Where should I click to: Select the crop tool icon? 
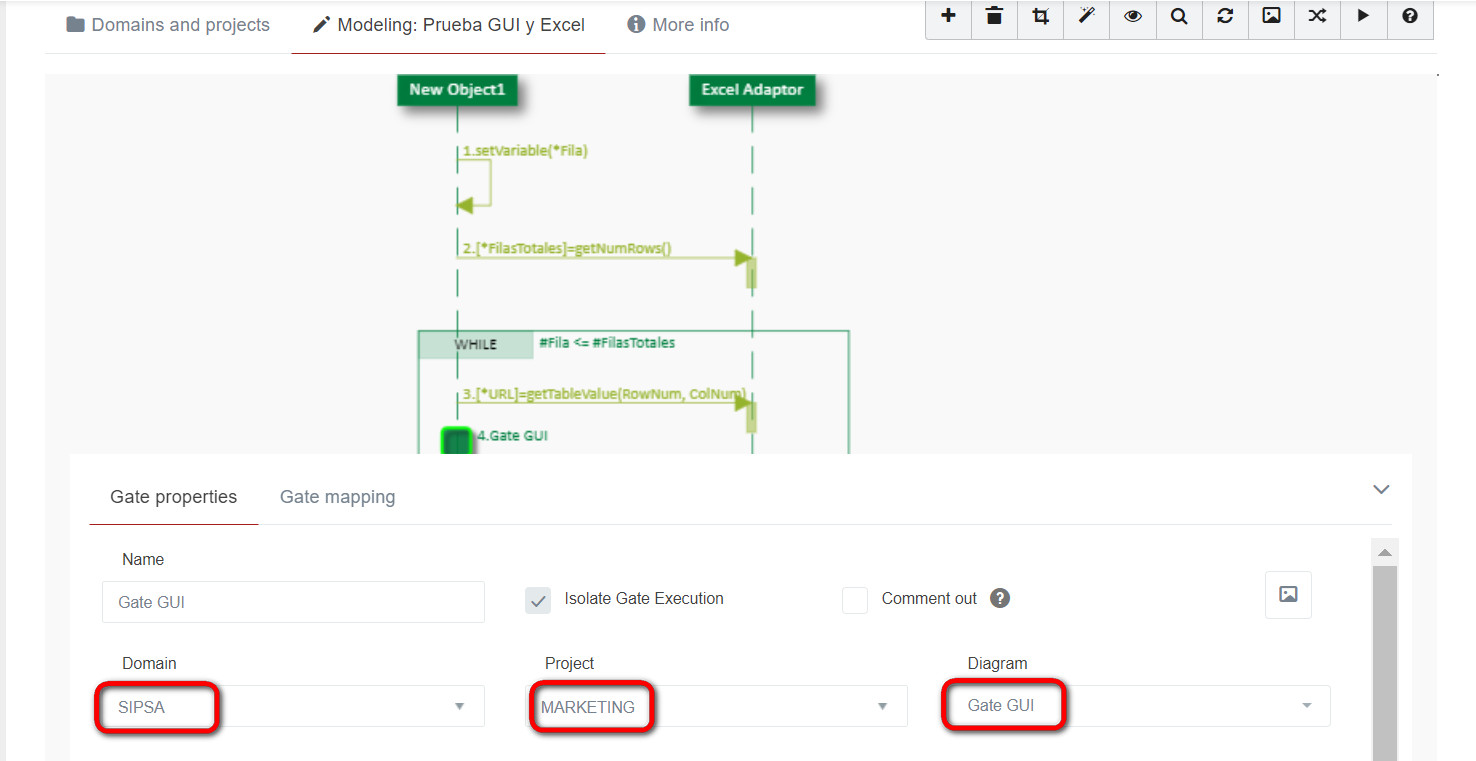tap(1040, 16)
